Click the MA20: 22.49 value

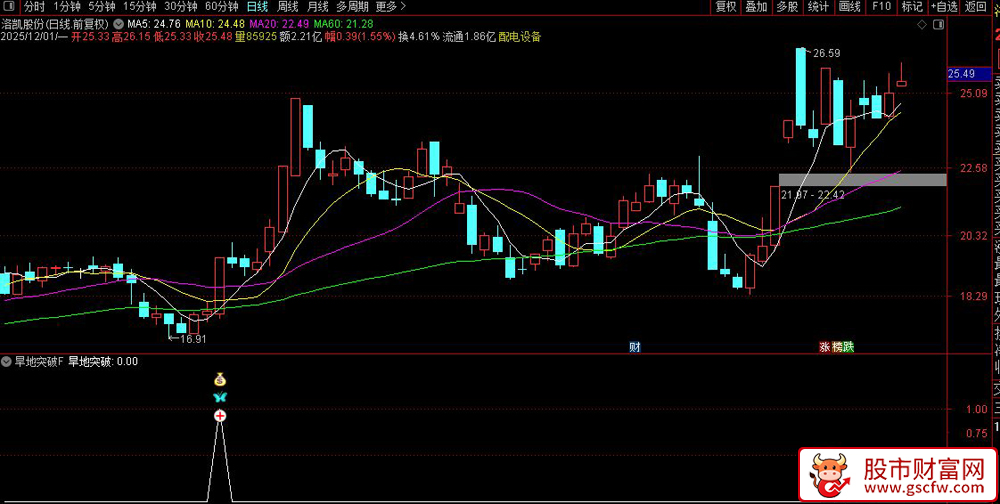coord(279,24)
